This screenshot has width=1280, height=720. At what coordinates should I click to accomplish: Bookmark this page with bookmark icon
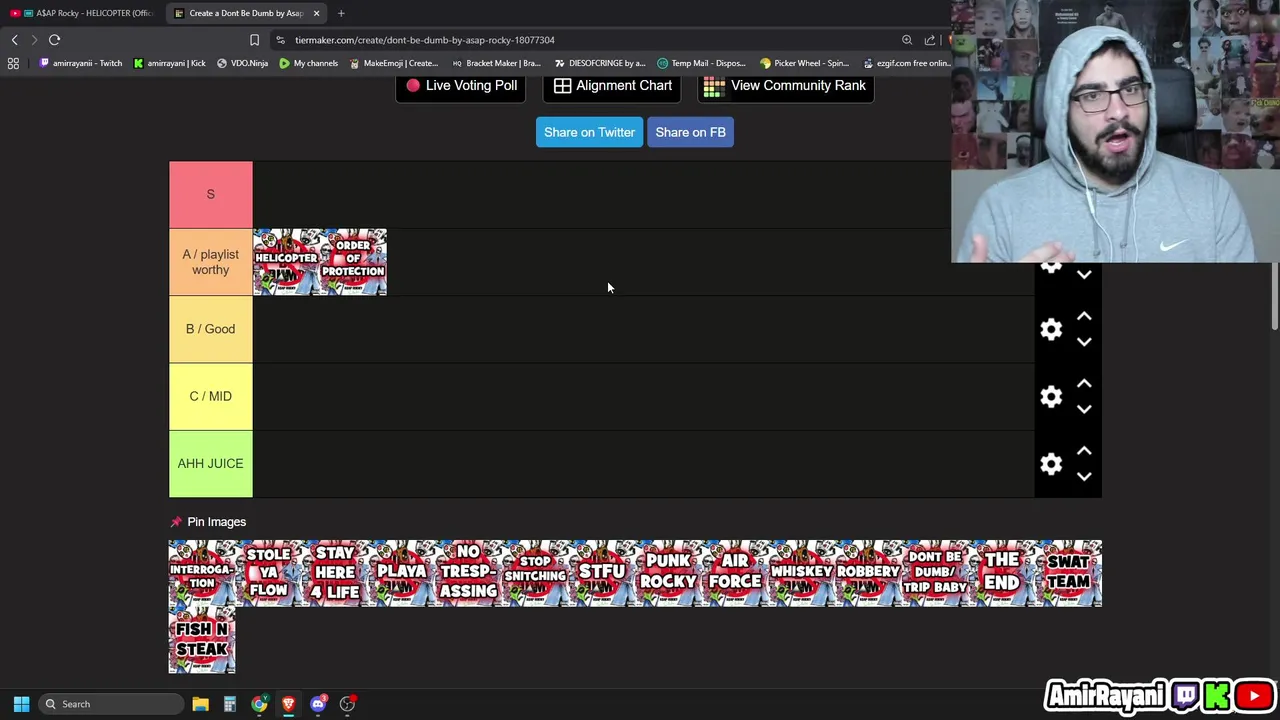pos(254,40)
